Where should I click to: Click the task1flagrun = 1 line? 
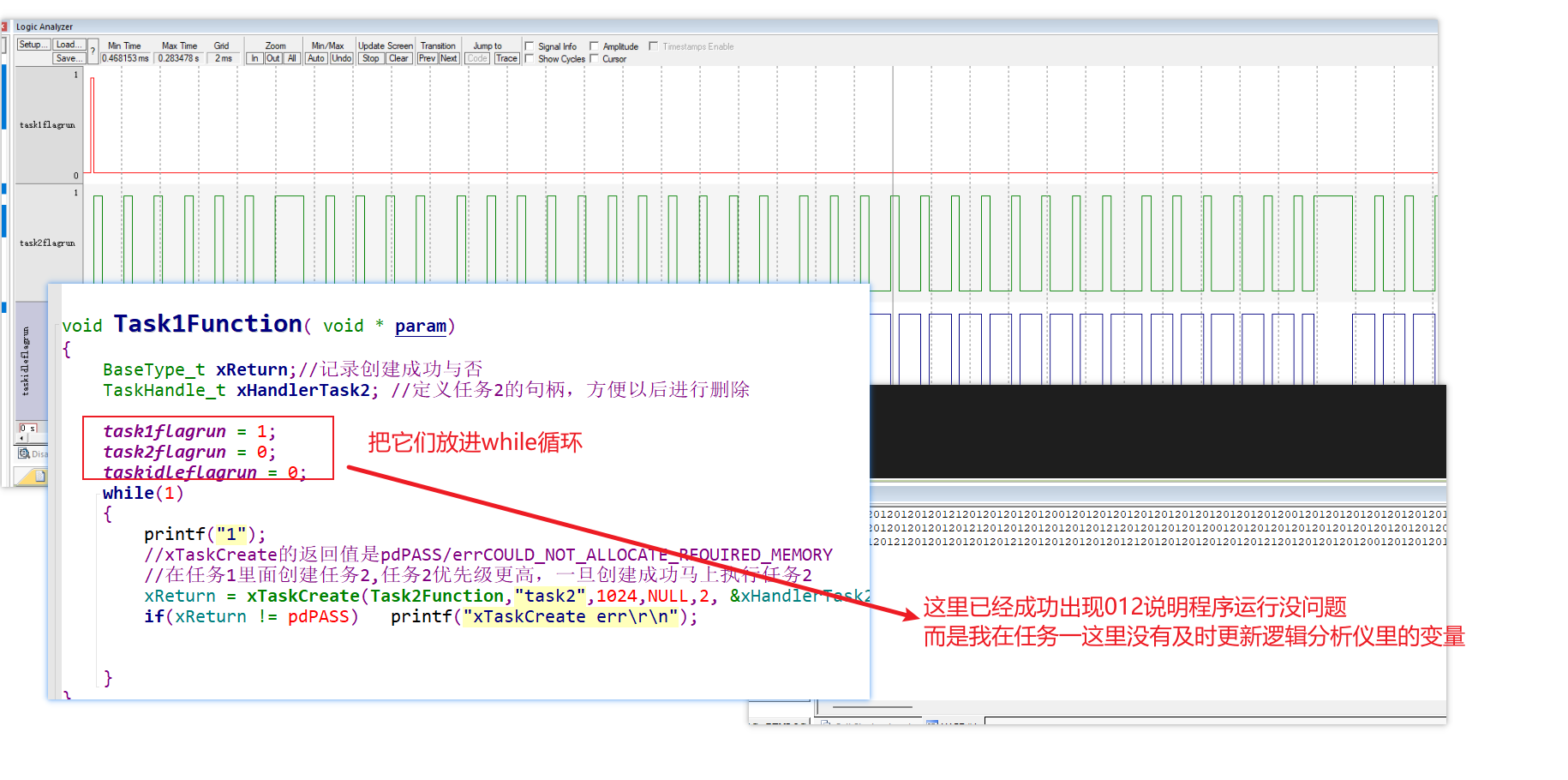point(189,431)
